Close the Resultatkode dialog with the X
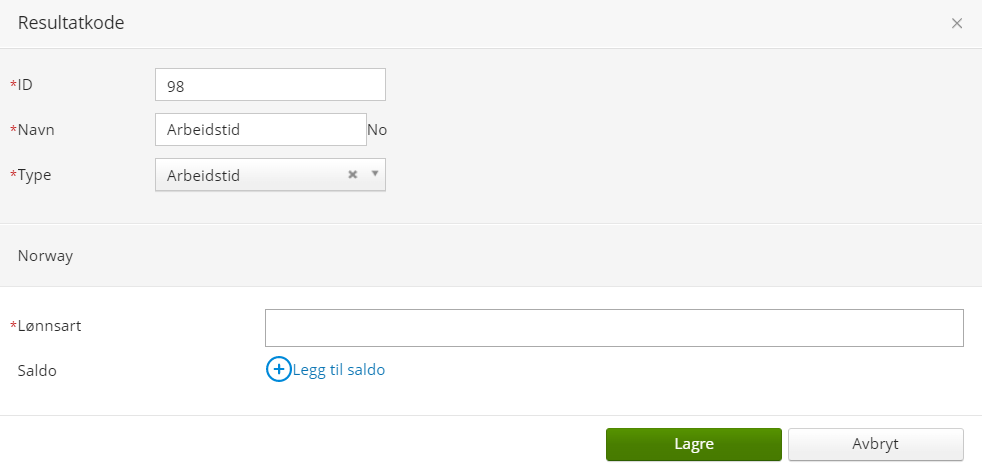 pos(956,24)
